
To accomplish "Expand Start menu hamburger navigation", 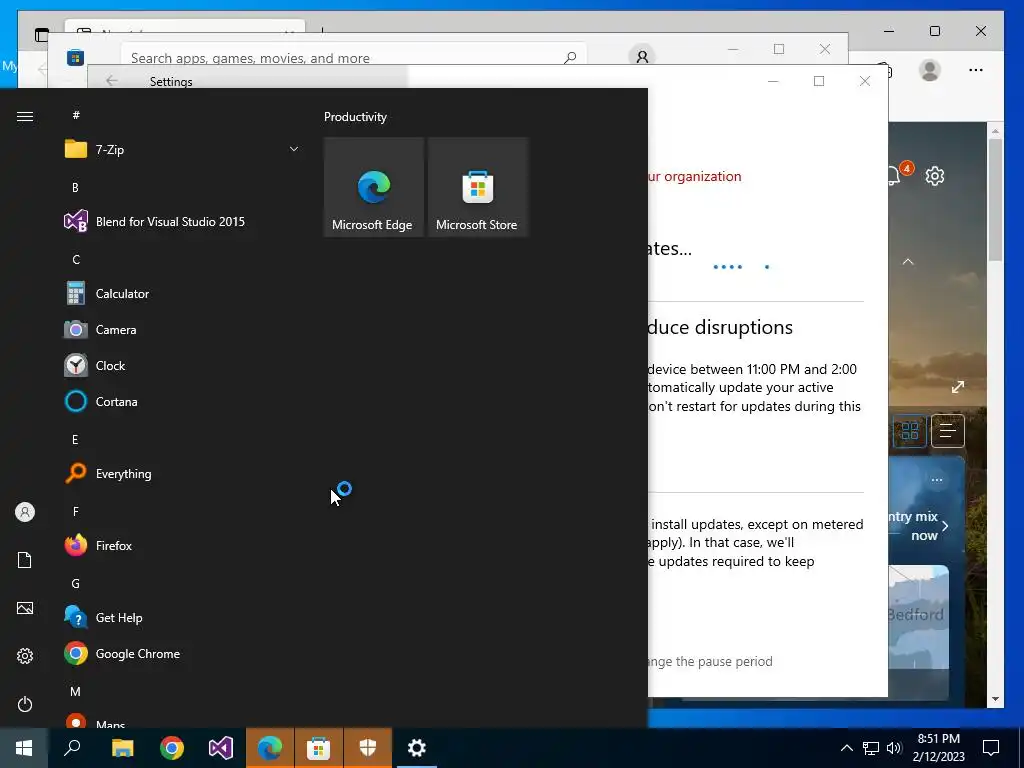I will (25, 116).
